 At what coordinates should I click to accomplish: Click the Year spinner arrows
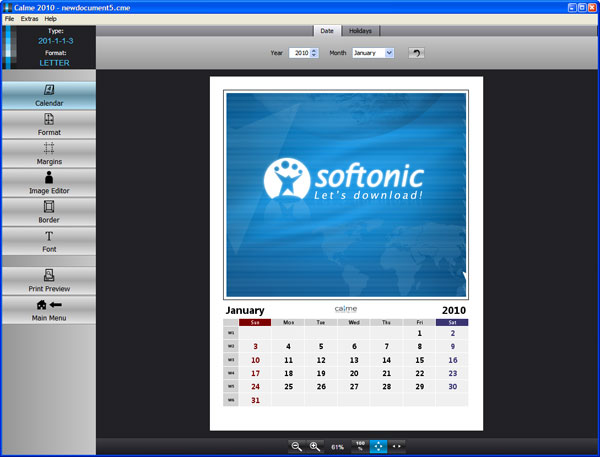point(314,53)
